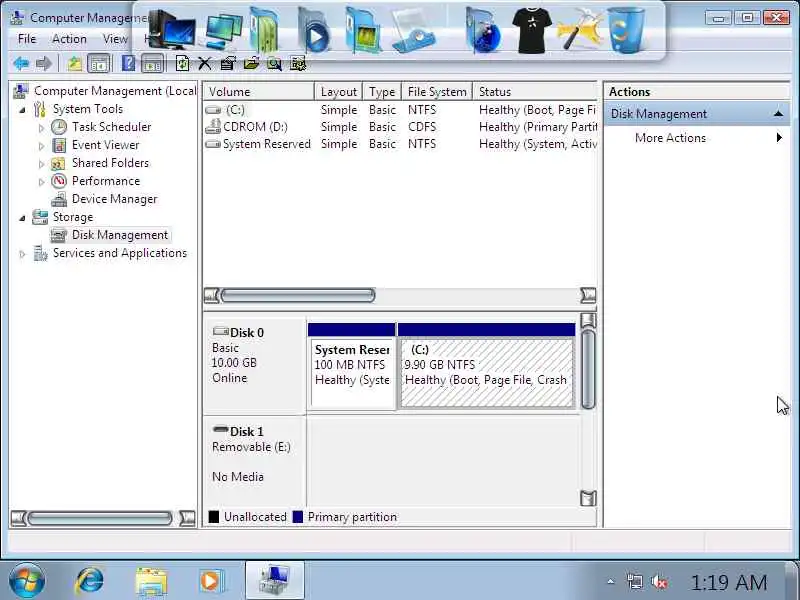
Task: Select Event Viewer in the tree
Action: click(x=105, y=145)
